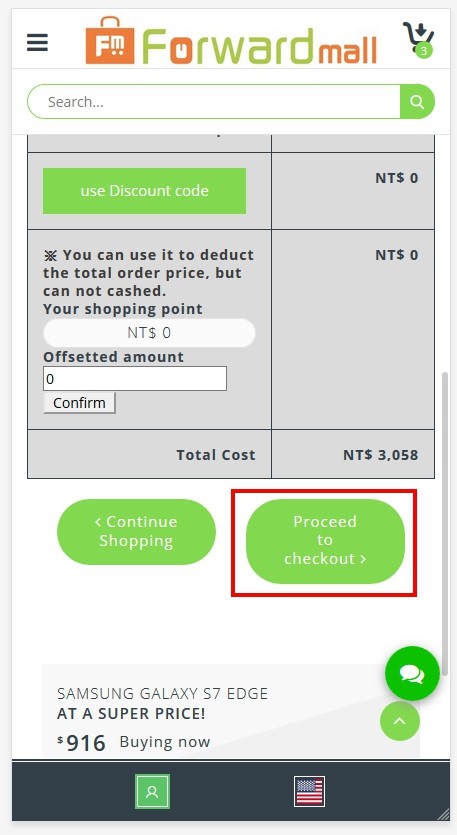Click the magnifier search button

(417, 102)
